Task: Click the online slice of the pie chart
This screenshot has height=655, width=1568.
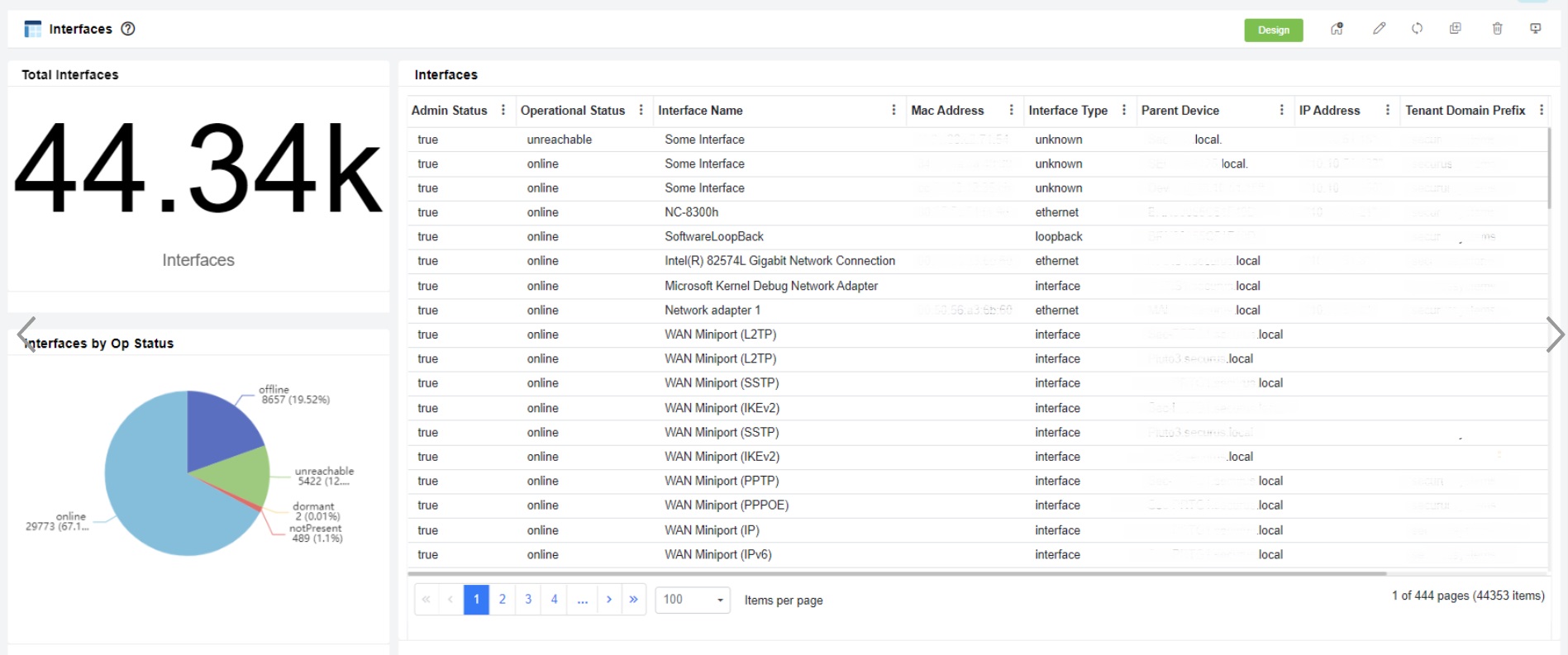Action: coord(157,504)
